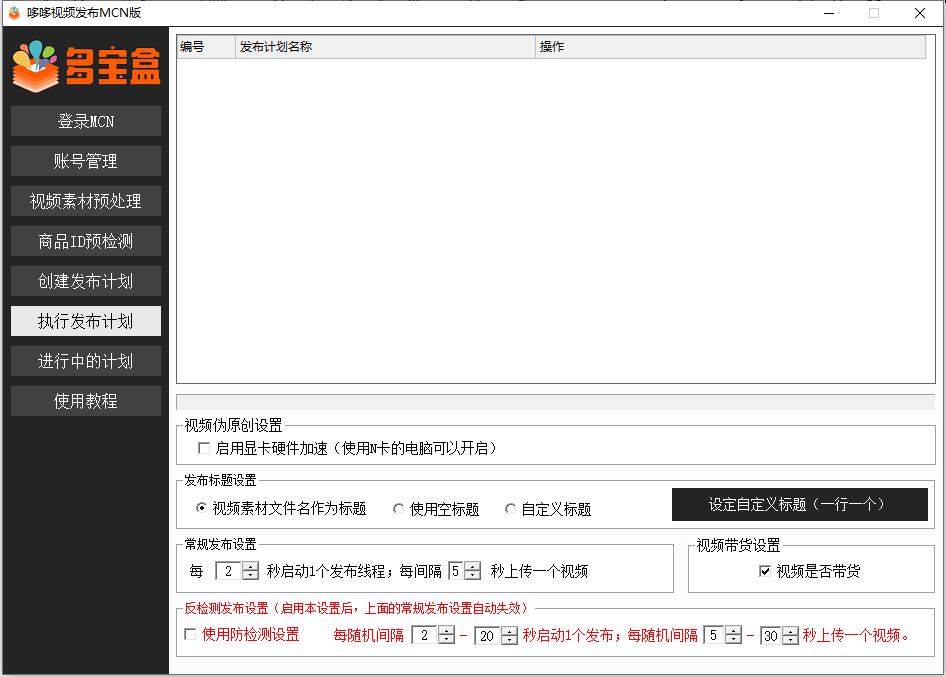Choose the 自定义标题 radio option
The width and height of the screenshot is (946, 677).
click(510, 509)
